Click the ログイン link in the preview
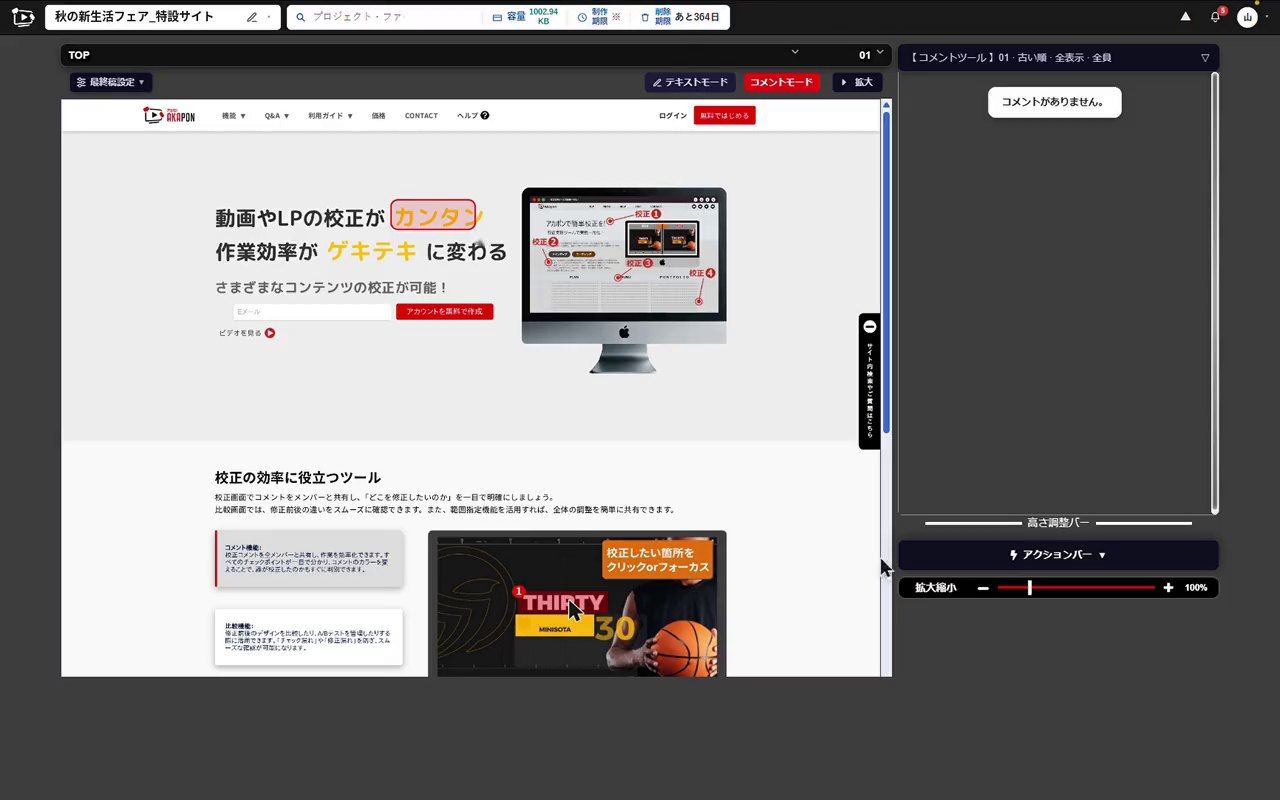Viewport: 1280px width, 800px height. click(x=673, y=115)
